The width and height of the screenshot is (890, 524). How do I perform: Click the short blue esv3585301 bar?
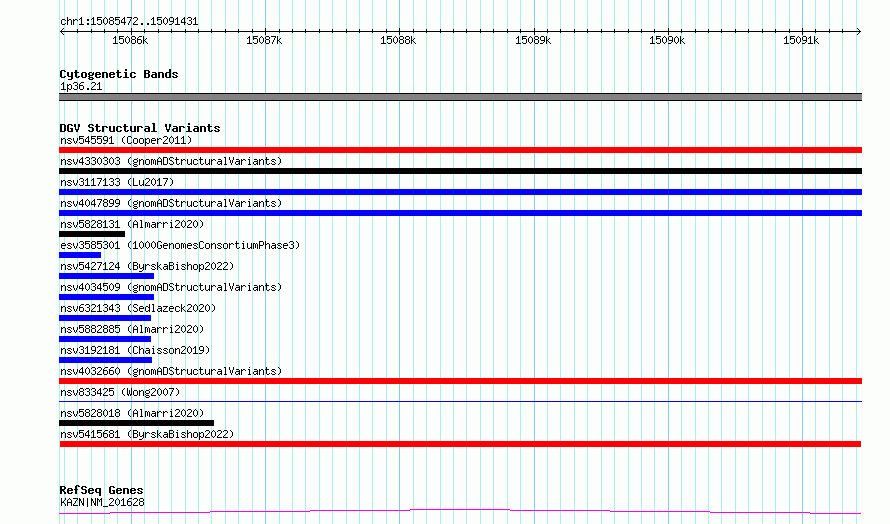click(x=80, y=255)
